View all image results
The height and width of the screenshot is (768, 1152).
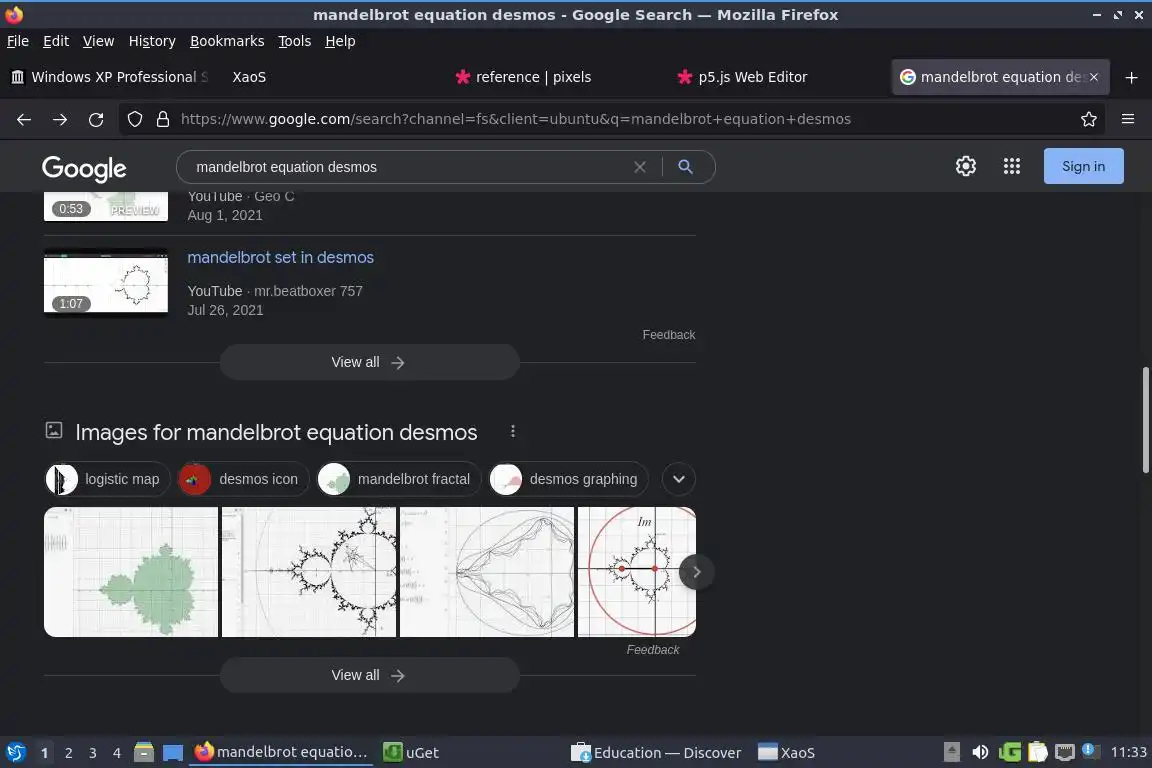pos(370,675)
